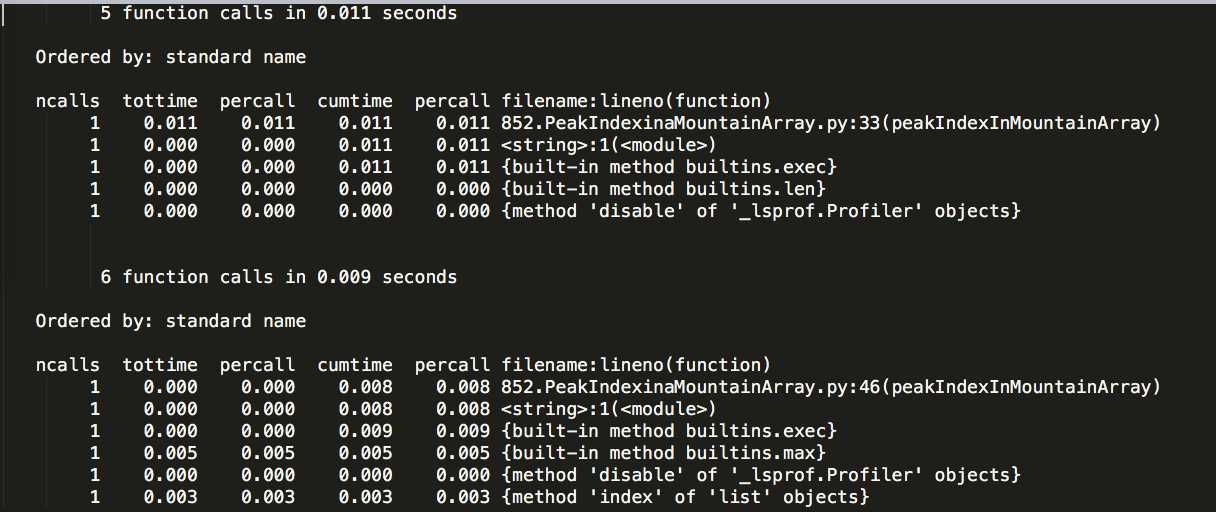
Task: Click the second 'built-in method builtins.exec' entry
Action: point(668,431)
